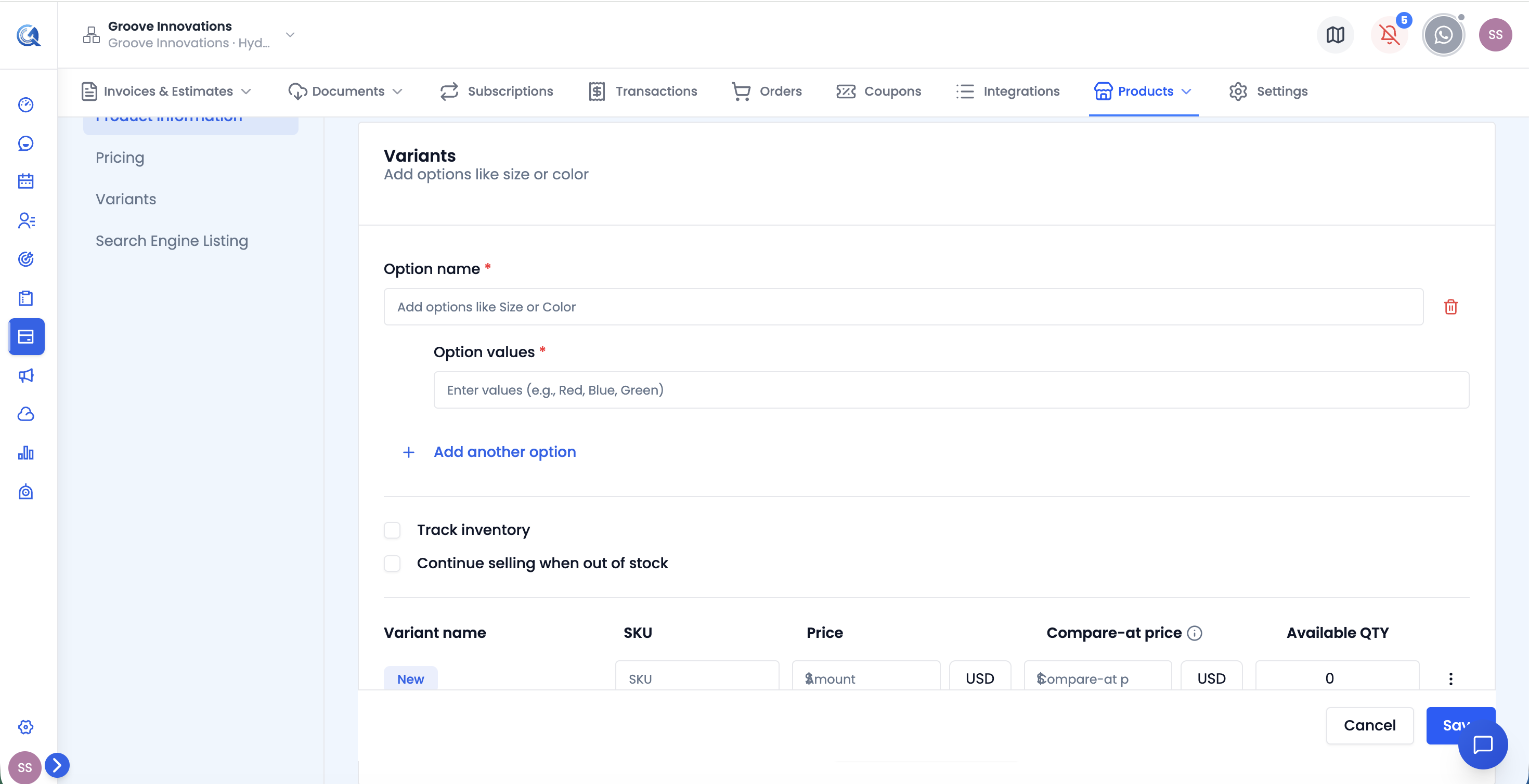Open the calendar icon in sidebar

point(25,181)
